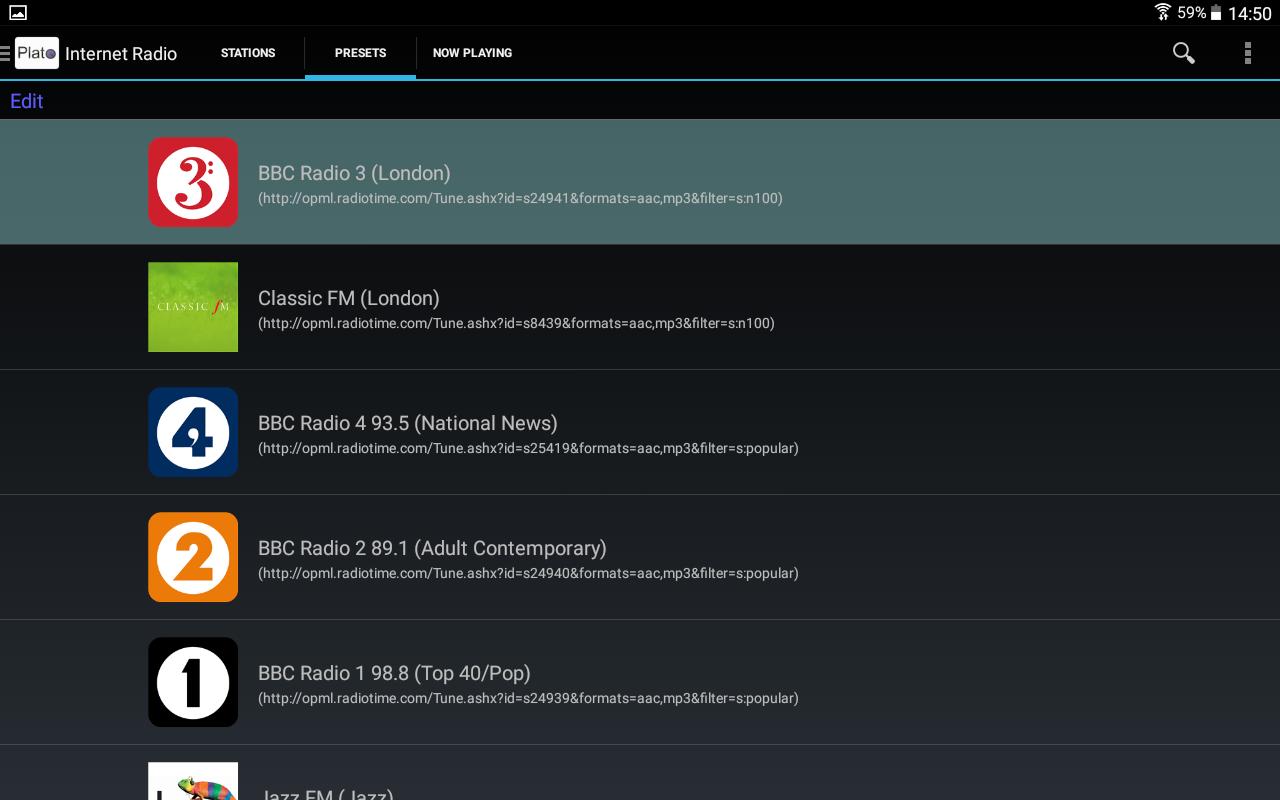Select BBC Radio 4 93.5 (National News)
The height and width of the screenshot is (800, 1280).
click(x=640, y=432)
